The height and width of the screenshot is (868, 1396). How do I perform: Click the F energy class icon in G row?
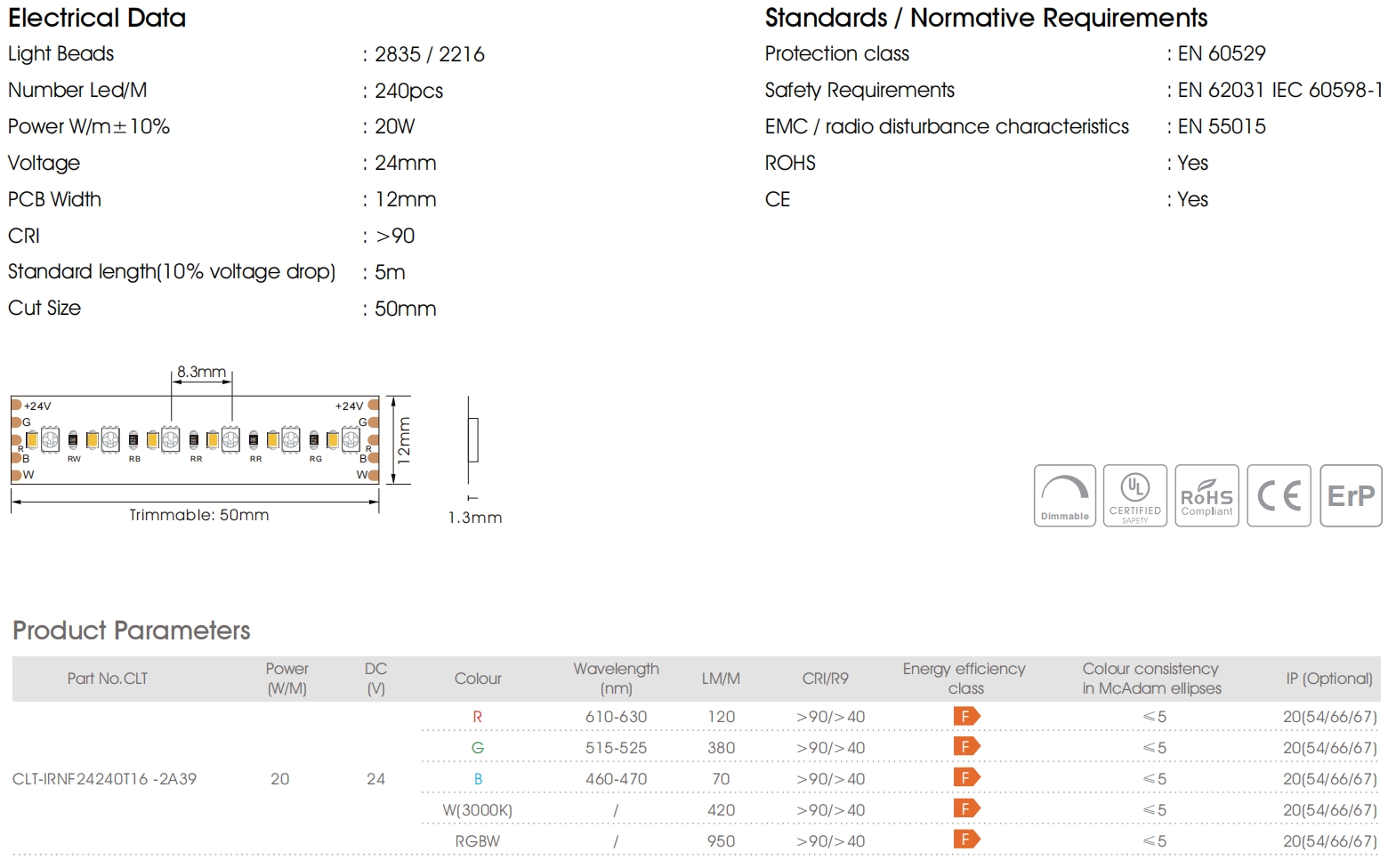pos(966,747)
